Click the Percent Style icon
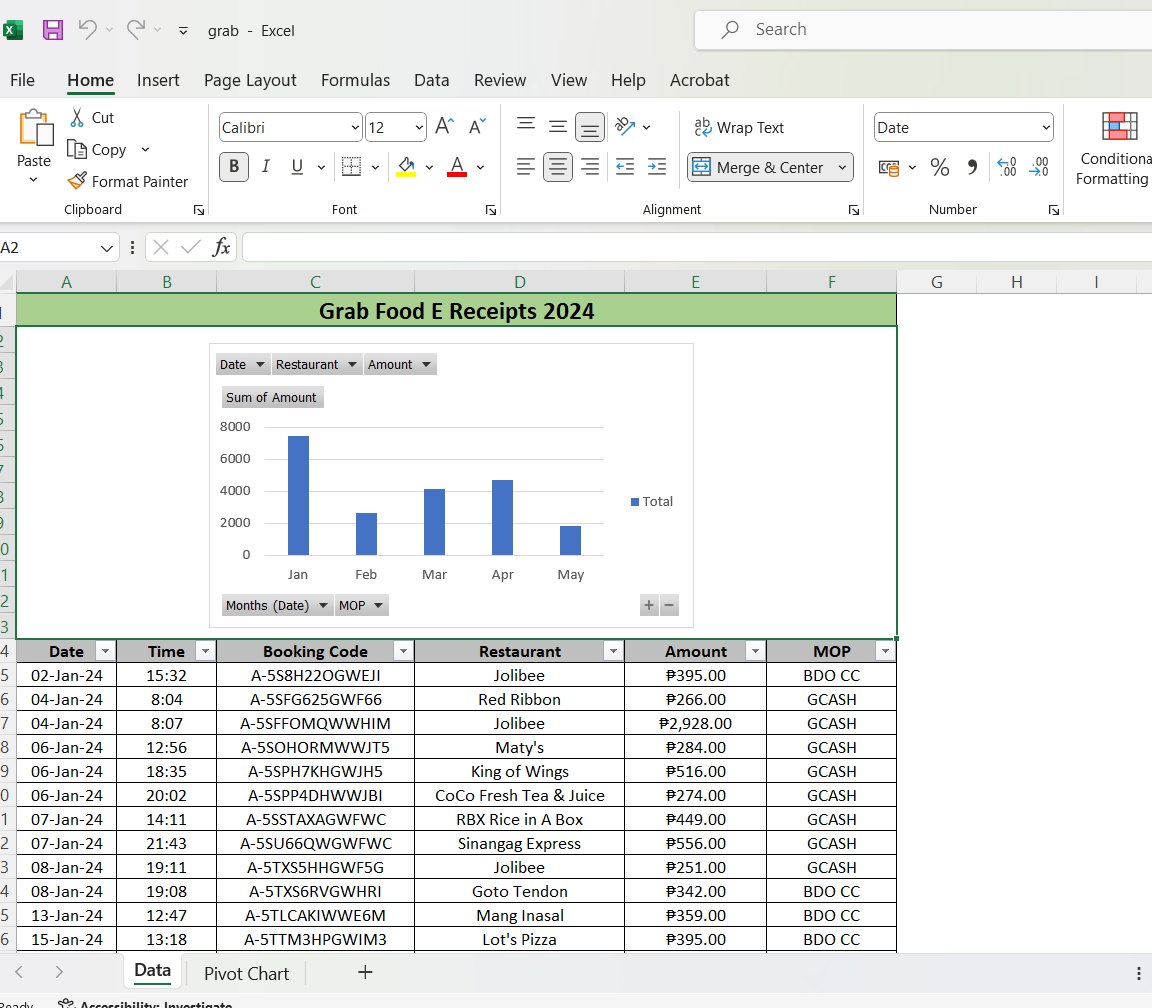The height and width of the screenshot is (1008, 1152). [939, 168]
